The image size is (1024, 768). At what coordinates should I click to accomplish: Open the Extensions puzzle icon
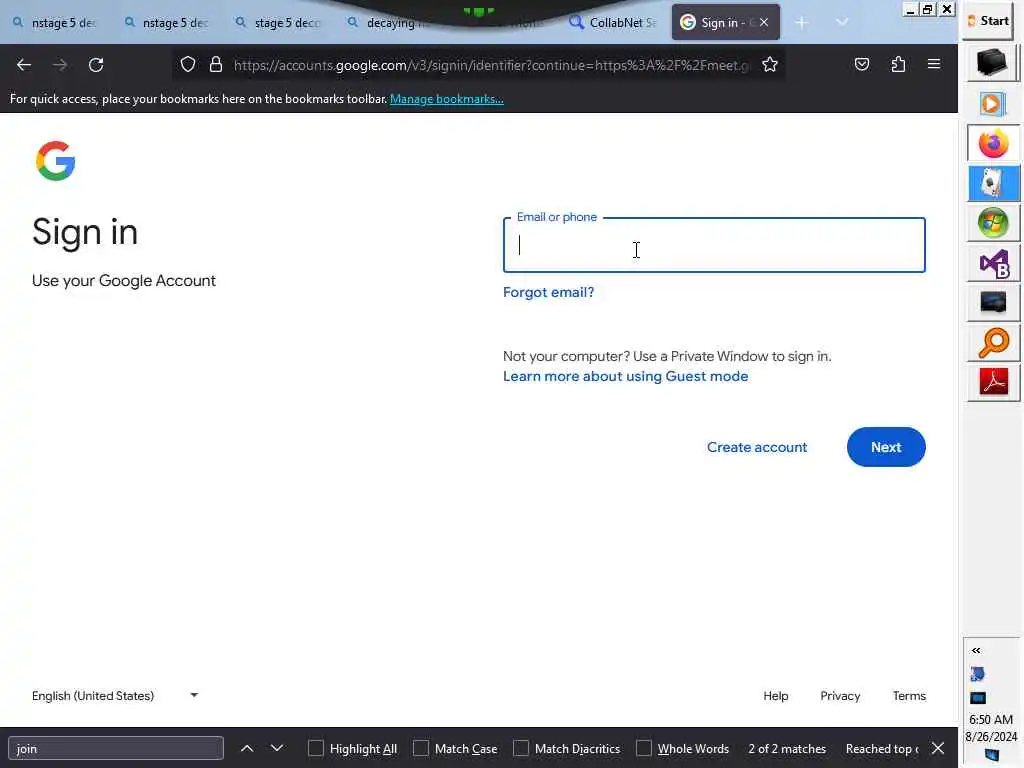[x=899, y=65]
